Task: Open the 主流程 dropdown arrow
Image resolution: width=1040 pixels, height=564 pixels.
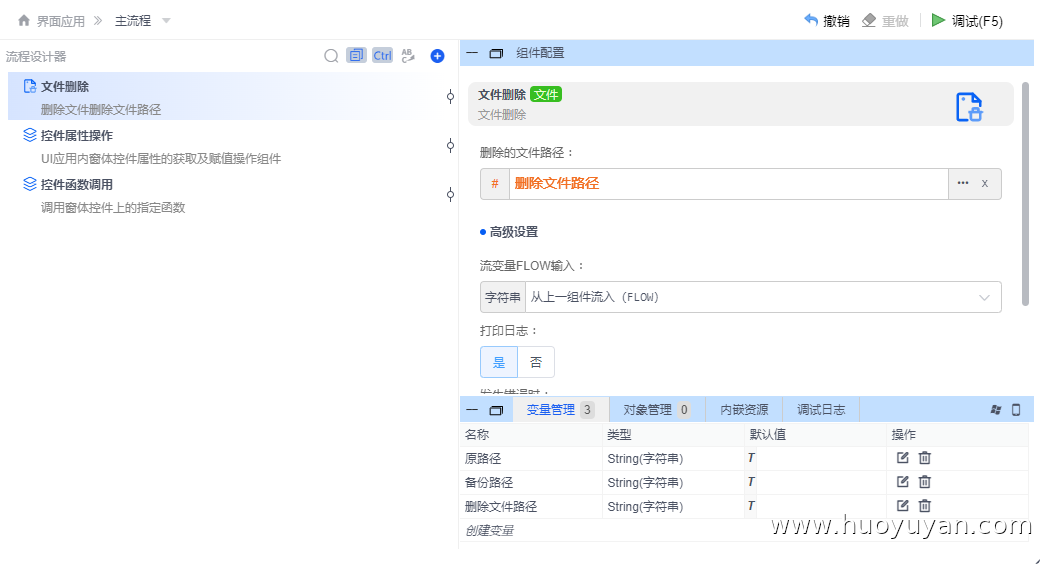Action: (x=166, y=21)
